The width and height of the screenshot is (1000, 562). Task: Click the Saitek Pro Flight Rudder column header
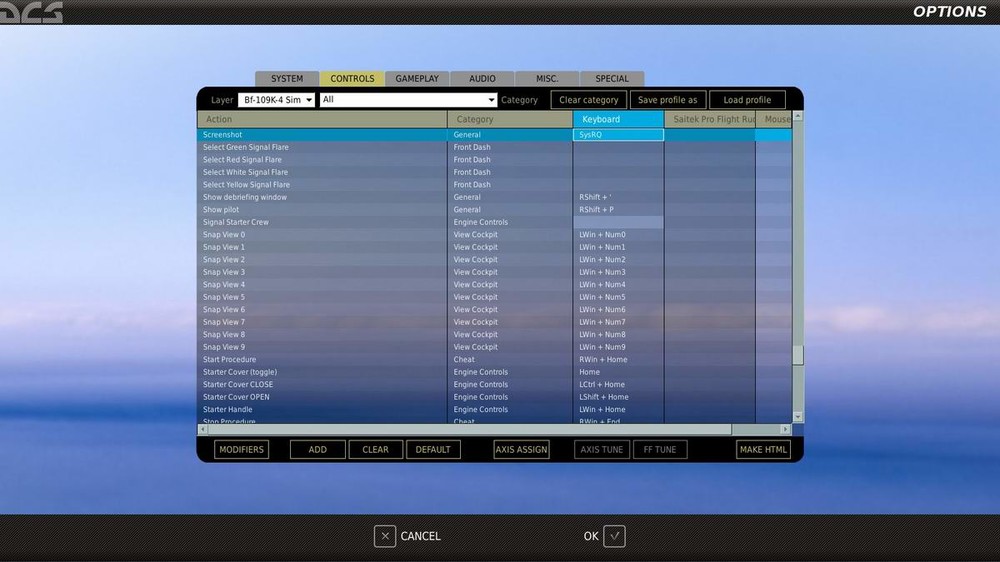710,119
